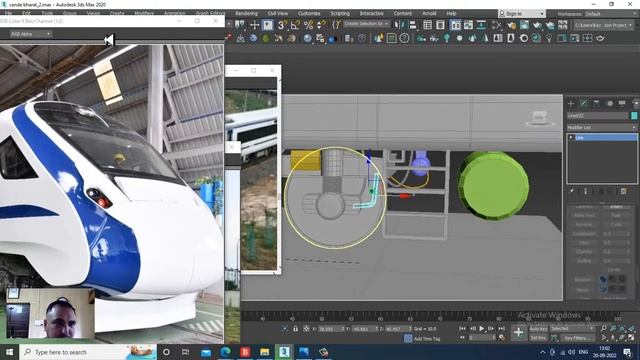Open the Scripting menu
Image resolution: width=640 pixels, height=360 pixels.
point(340,13)
